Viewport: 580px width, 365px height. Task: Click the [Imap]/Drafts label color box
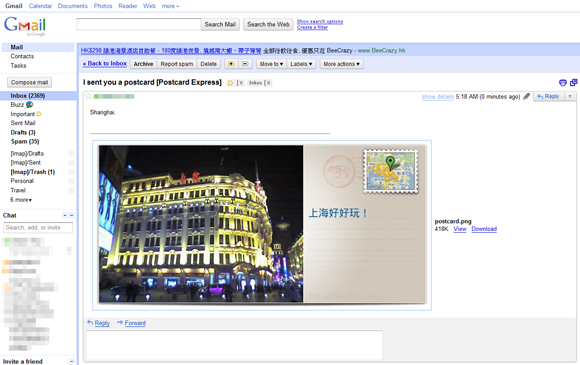[71, 153]
